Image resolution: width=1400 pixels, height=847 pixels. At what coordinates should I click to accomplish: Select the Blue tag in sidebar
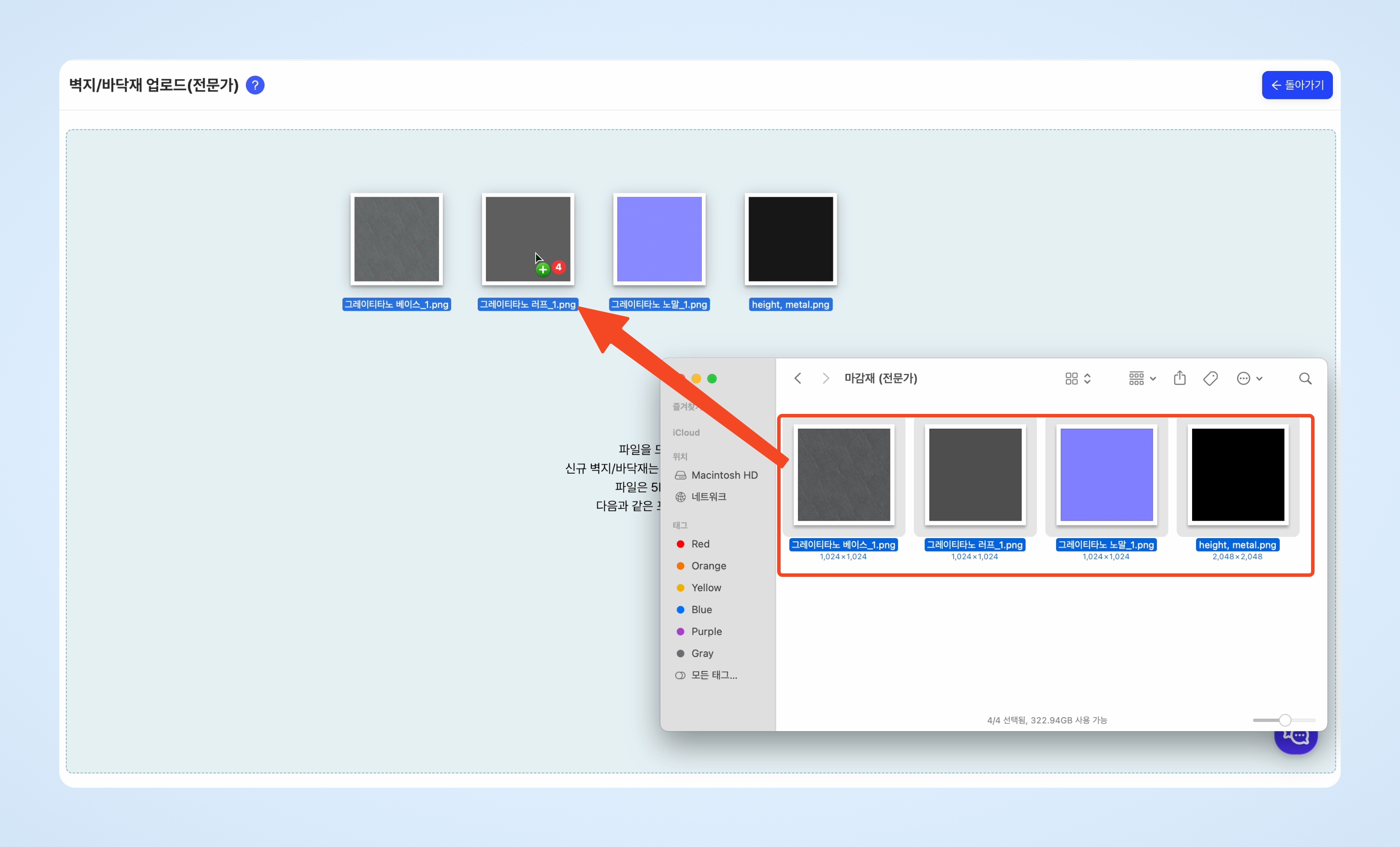point(695,610)
